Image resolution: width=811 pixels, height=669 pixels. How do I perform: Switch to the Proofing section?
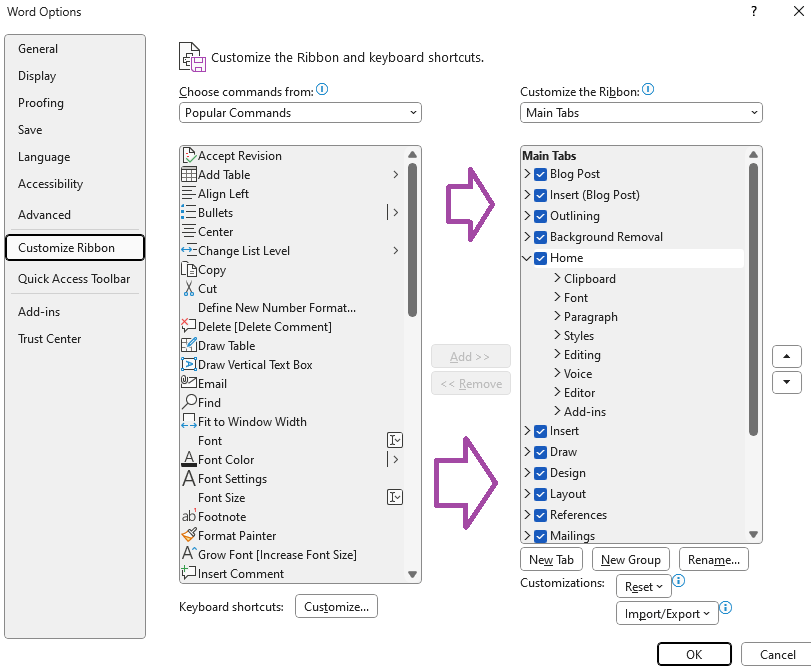[41, 103]
